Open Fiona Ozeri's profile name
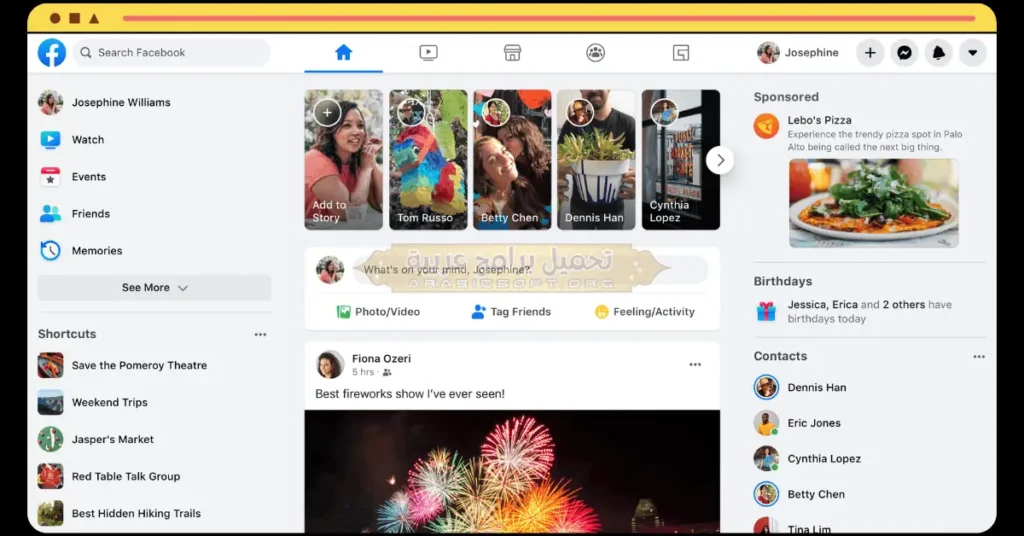Viewport: 1024px width, 536px height. pyautogui.click(x=381, y=358)
